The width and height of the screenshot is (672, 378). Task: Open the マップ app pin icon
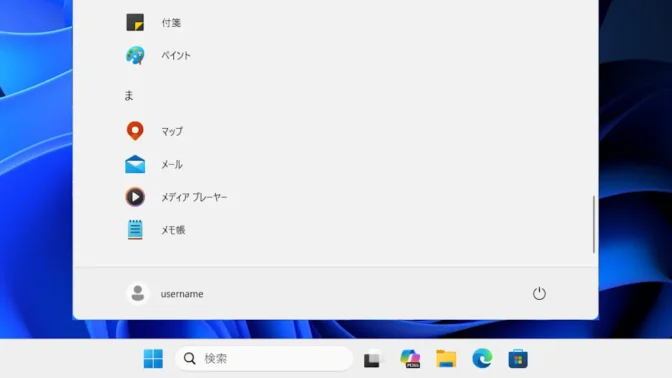pyautogui.click(x=135, y=131)
